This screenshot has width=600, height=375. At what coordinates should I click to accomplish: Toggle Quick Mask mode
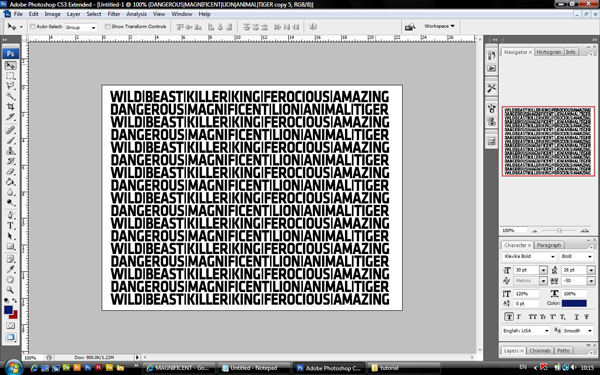tap(10, 326)
